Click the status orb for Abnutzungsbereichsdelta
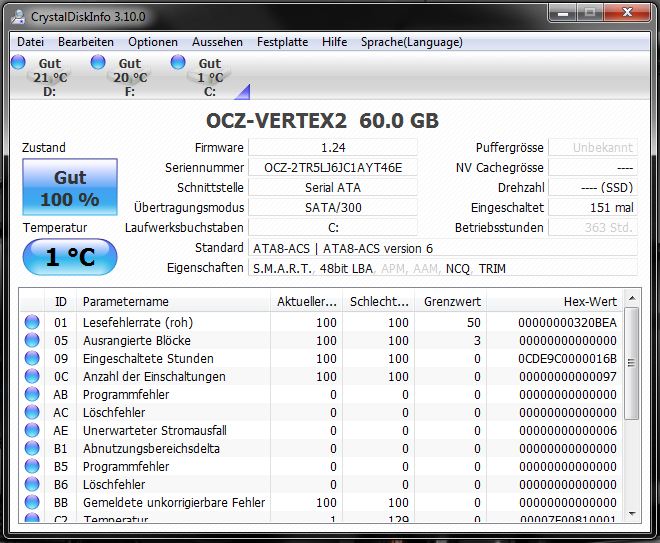Screen dimensions: 660x543 pos(32,448)
